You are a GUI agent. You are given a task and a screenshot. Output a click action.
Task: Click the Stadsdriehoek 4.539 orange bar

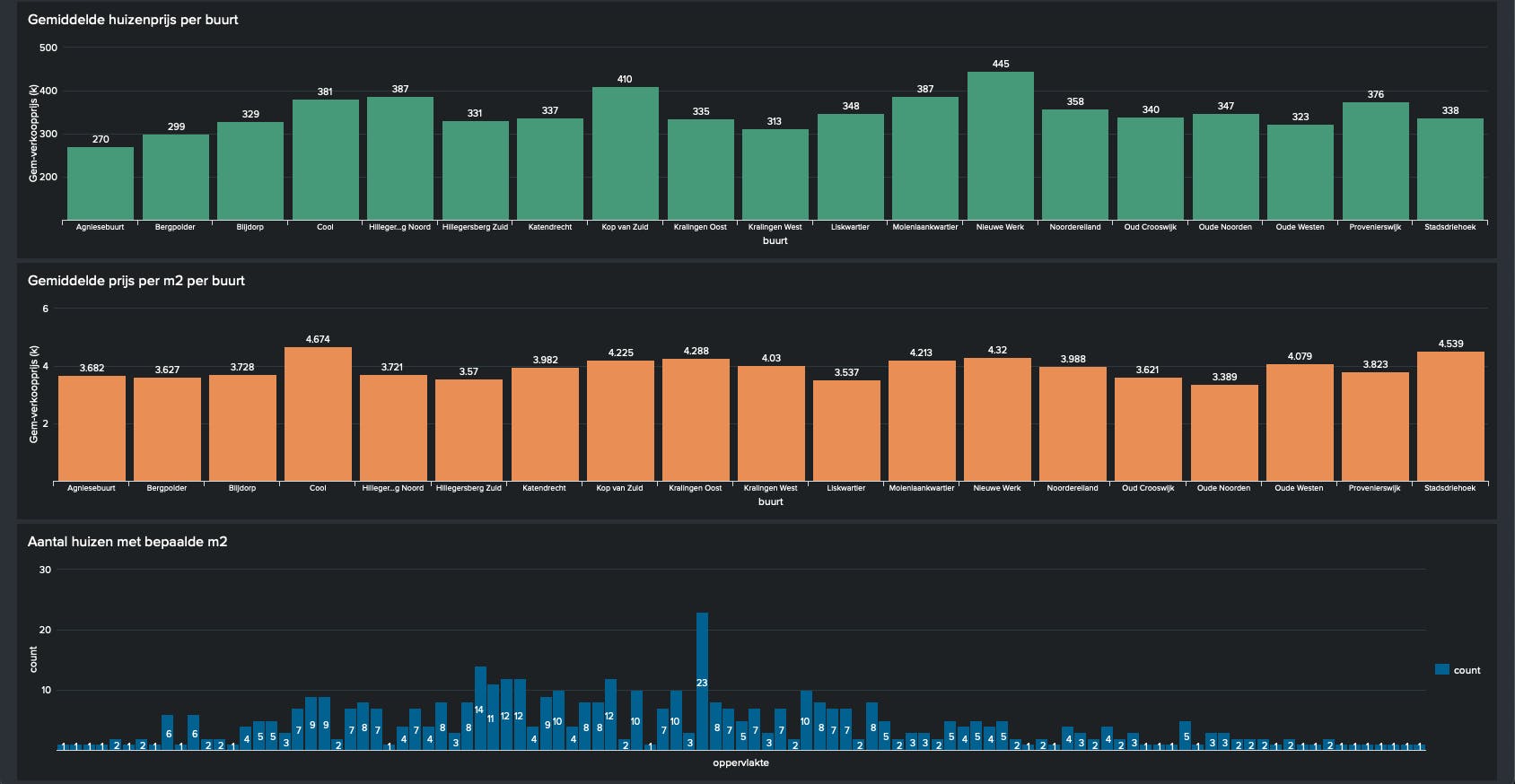tap(1450, 416)
